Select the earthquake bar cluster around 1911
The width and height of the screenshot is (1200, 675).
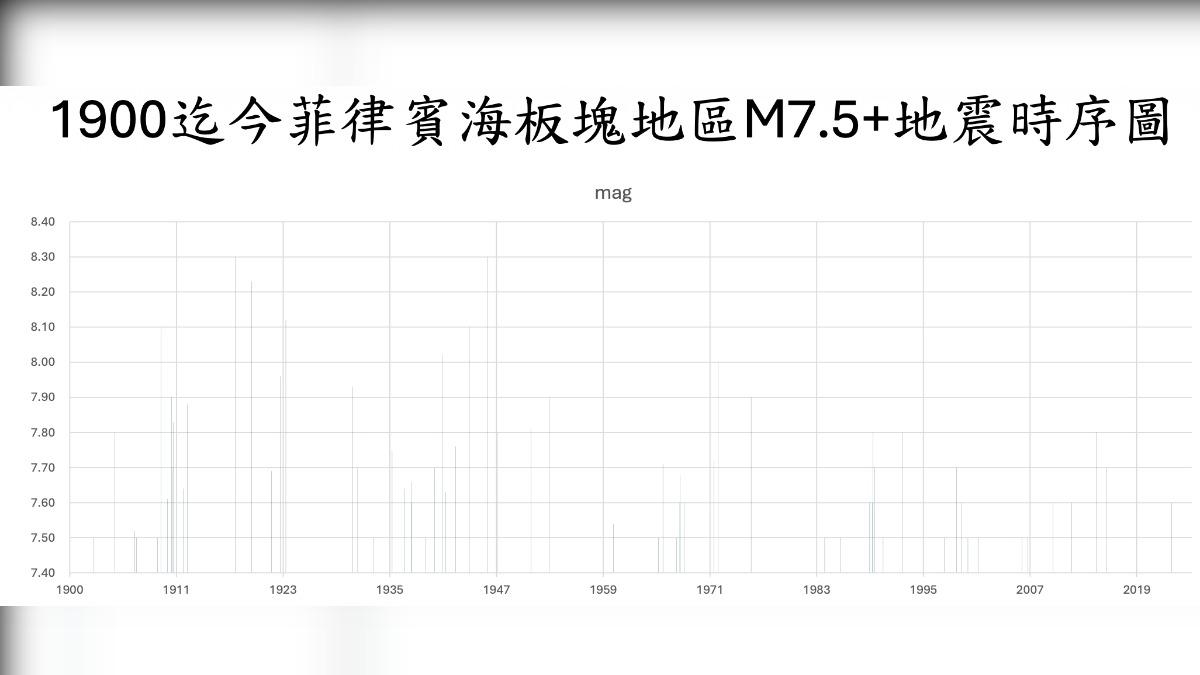[x=175, y=480]
